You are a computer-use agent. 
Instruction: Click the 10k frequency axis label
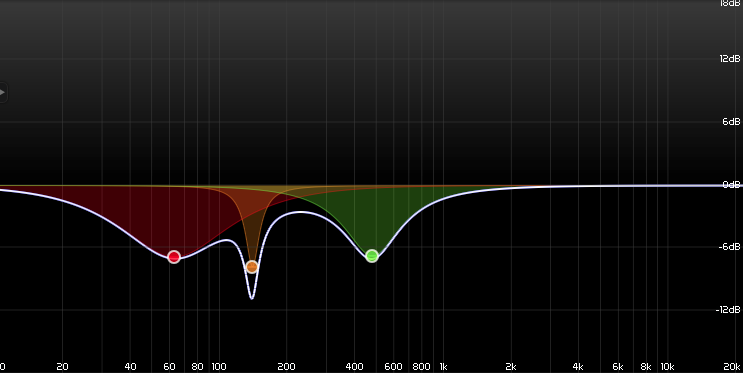click(x=667, y=367)
